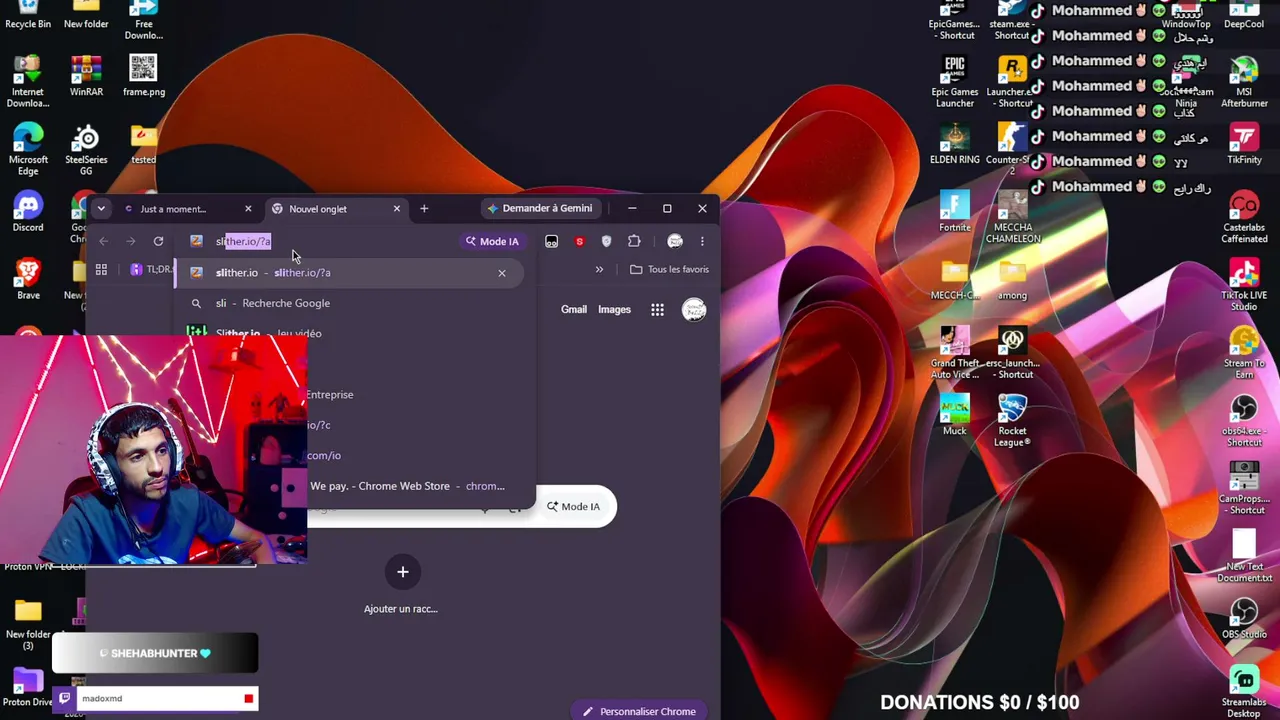Click the shield extension icon in Chrome
This screenshot has width=1280, height=720.
click(606, 241)
